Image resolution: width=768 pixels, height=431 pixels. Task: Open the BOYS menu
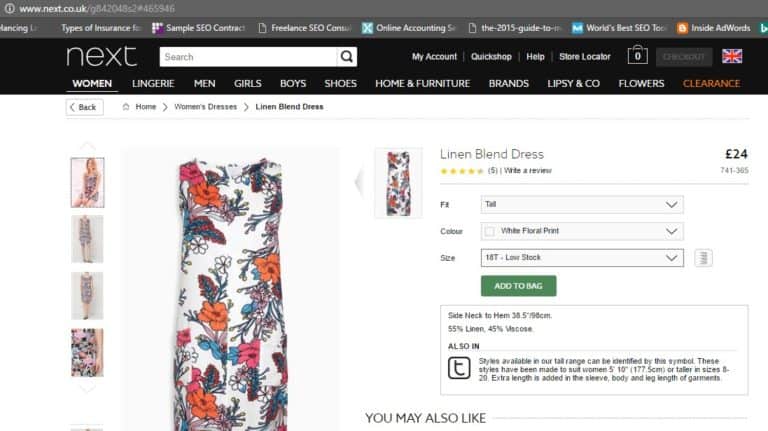tap(293, 83)
